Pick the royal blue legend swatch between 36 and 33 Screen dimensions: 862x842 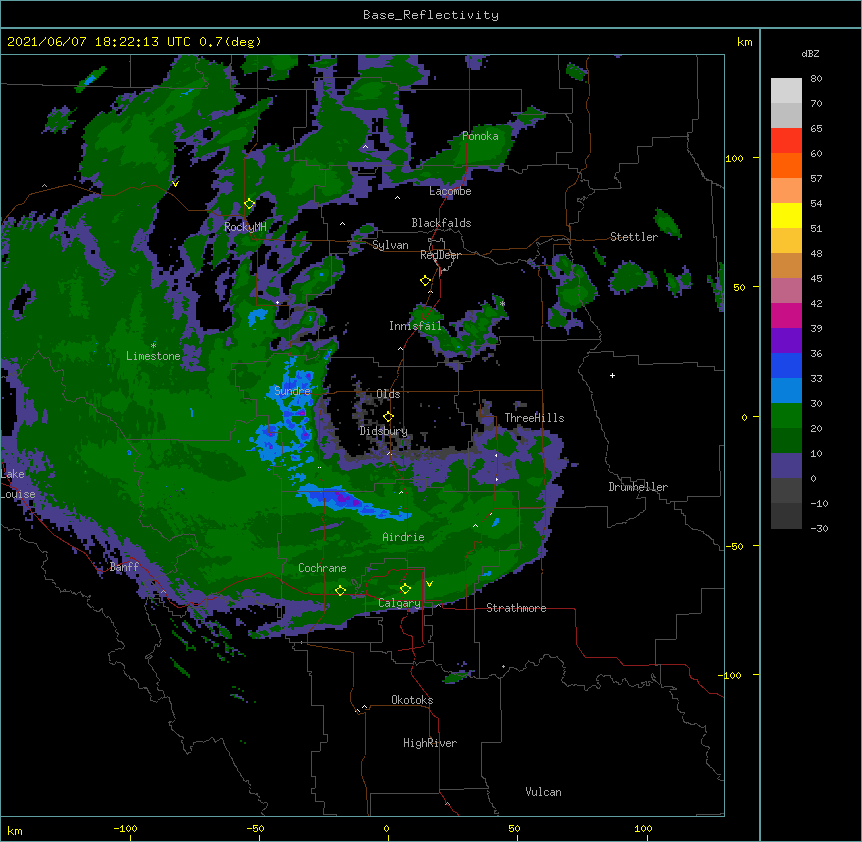click(x=786, y=366)
